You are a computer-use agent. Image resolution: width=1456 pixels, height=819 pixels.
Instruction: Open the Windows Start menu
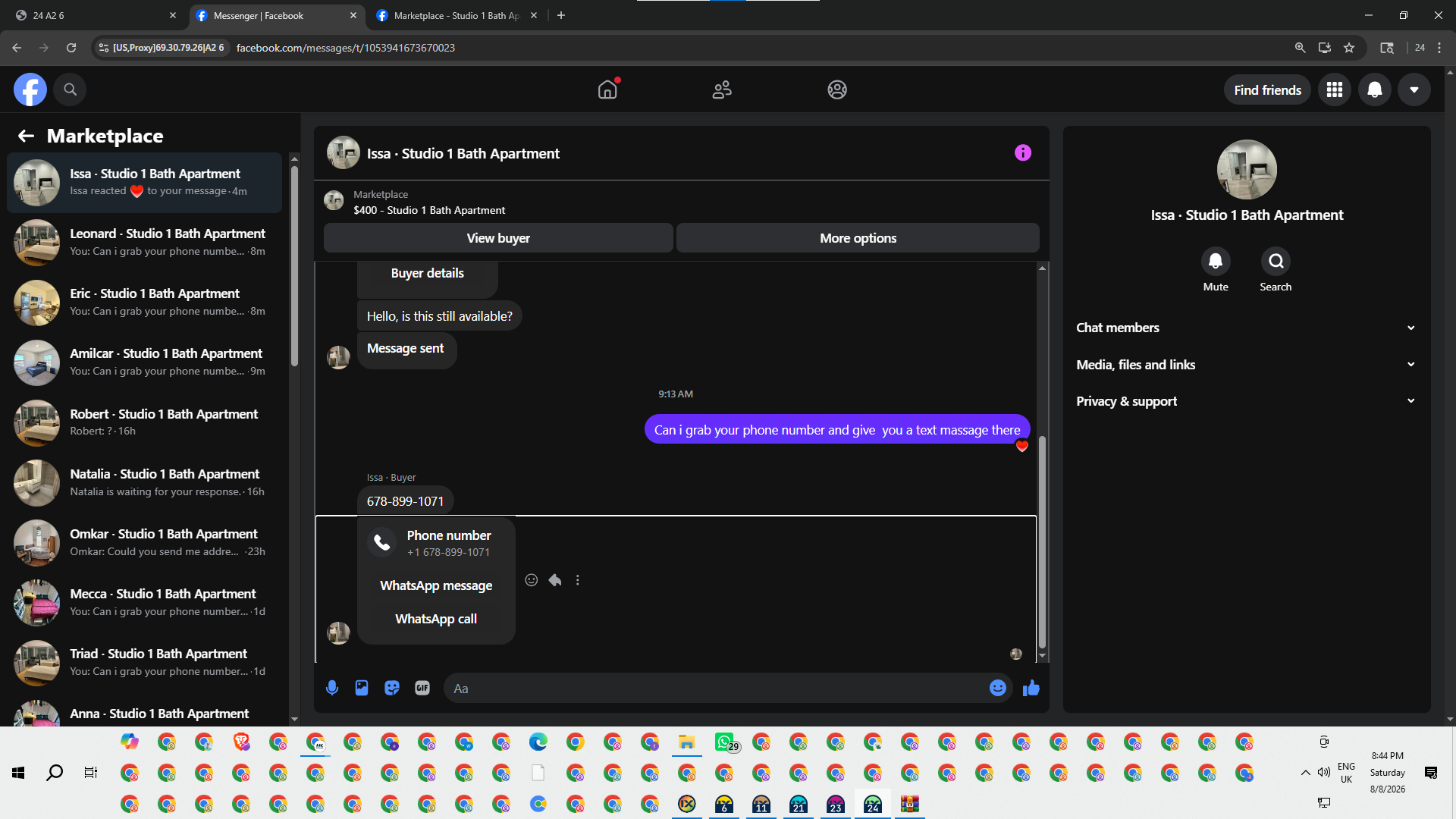click(x=18, y=773)
